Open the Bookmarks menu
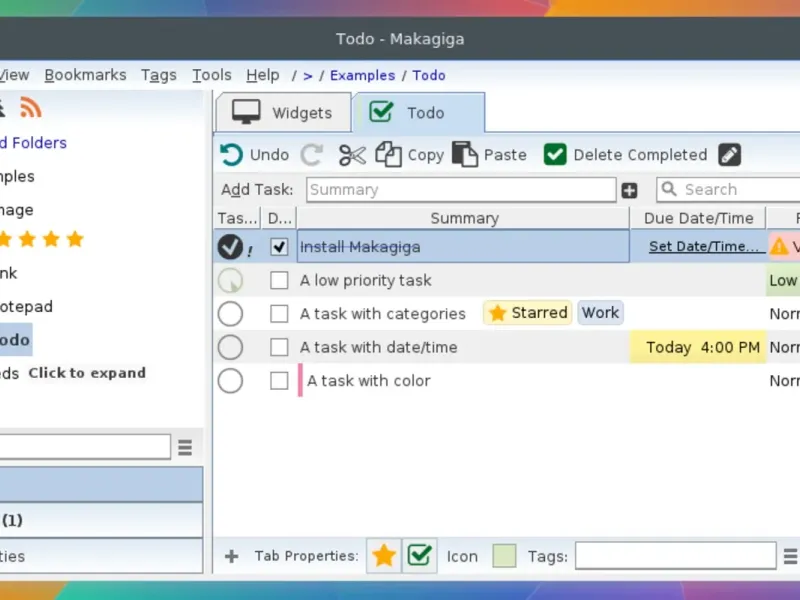Screen dimensions: 800x600 click(x=85, y=75)
